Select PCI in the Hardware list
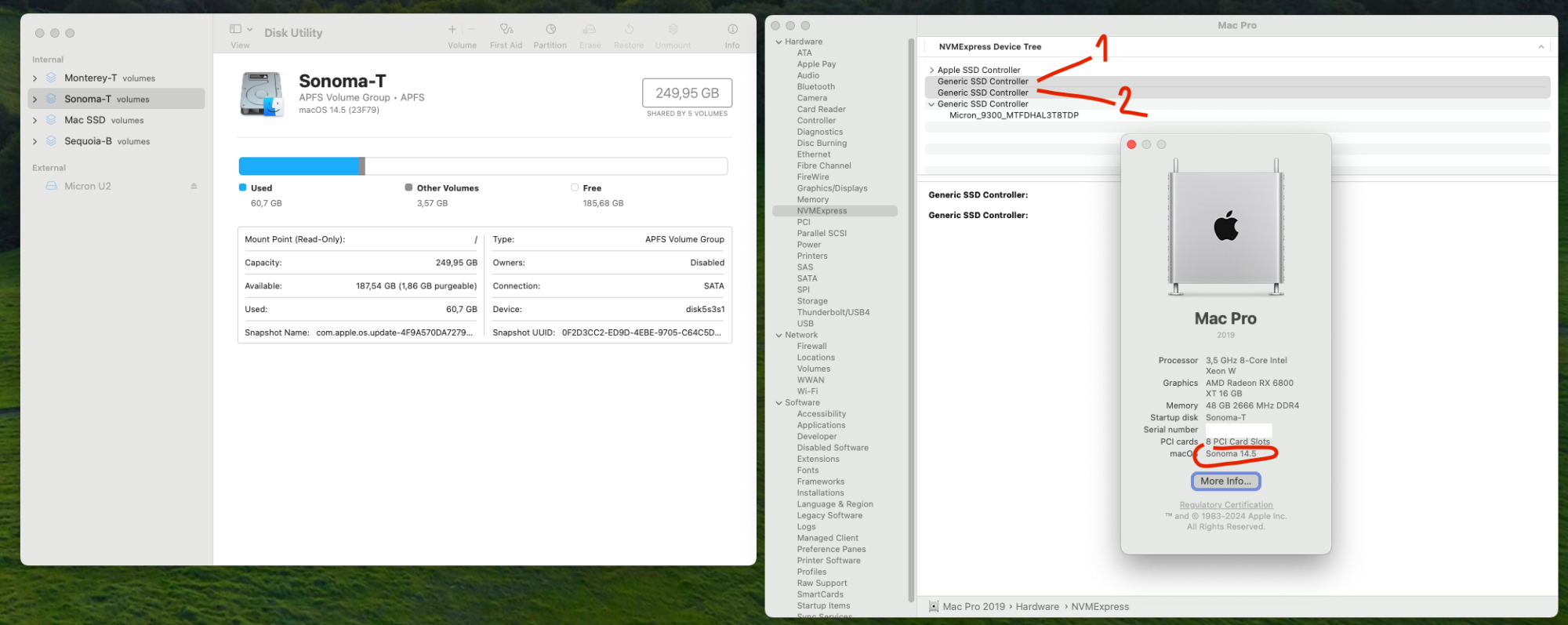 point(804,222)
